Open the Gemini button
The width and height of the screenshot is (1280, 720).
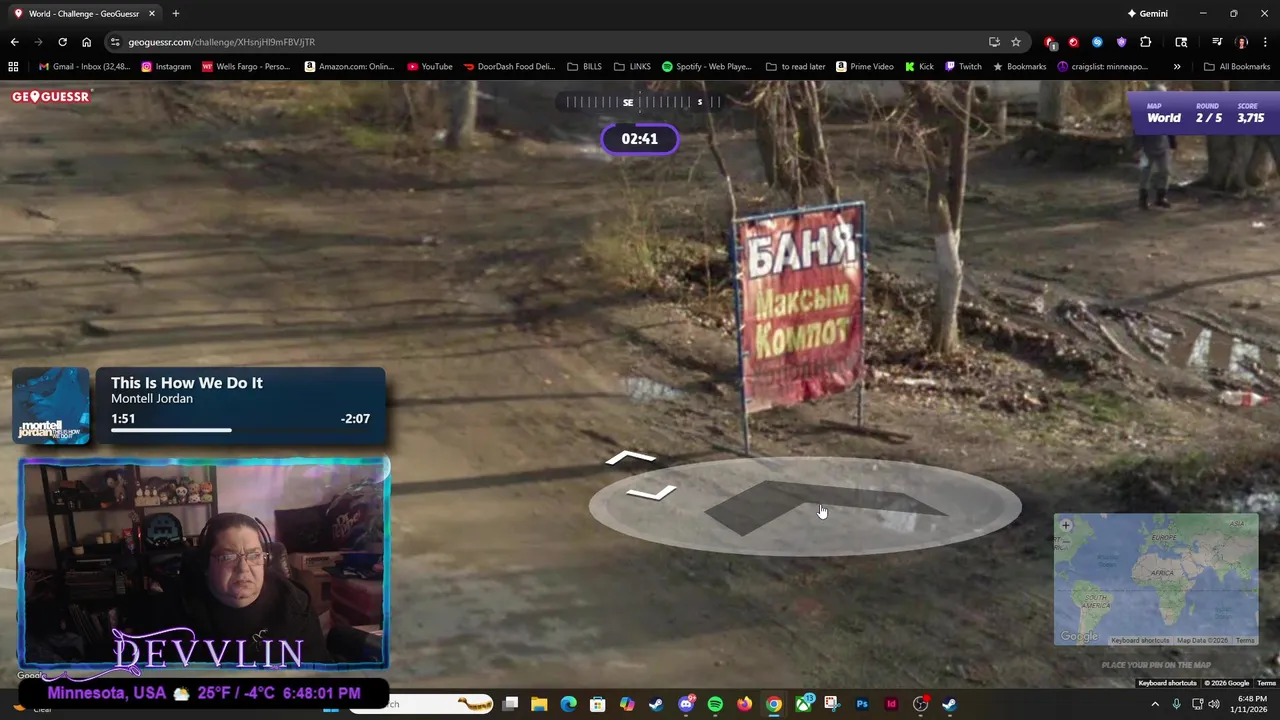[1147, 14]
